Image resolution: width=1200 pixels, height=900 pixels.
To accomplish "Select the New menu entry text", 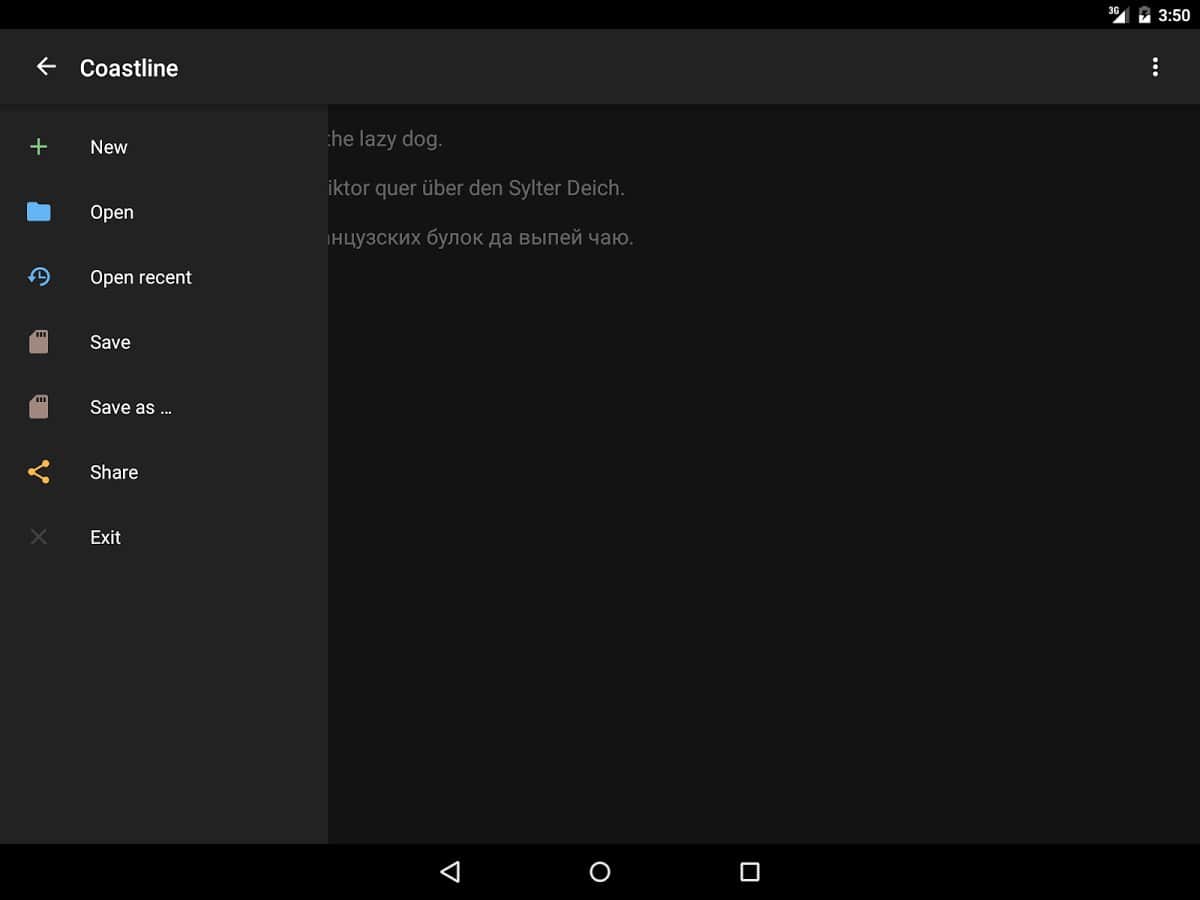I will tap(108, 147).
